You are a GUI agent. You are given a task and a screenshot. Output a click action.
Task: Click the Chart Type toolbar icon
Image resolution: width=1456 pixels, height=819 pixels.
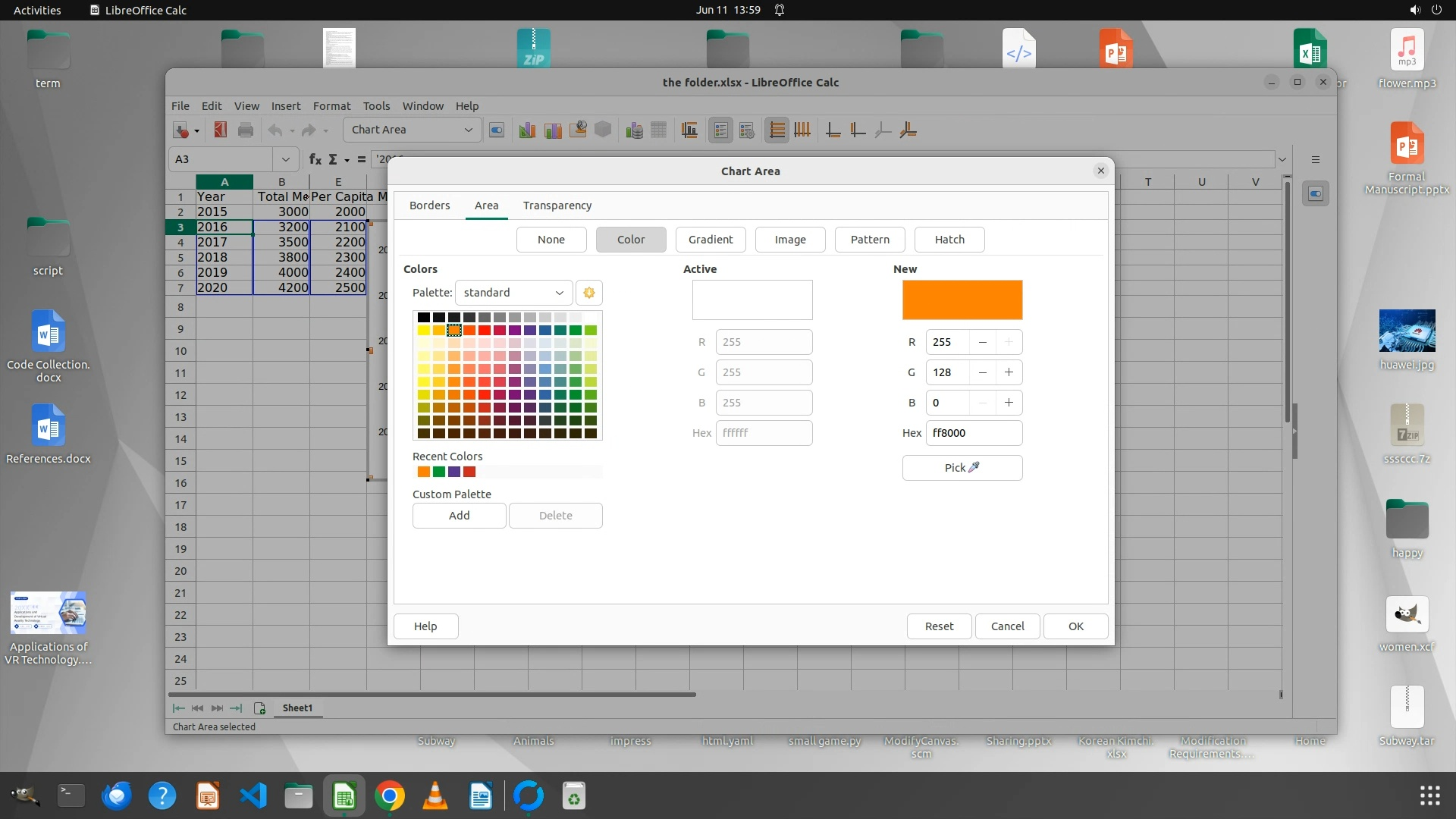(x=527, y=130)
